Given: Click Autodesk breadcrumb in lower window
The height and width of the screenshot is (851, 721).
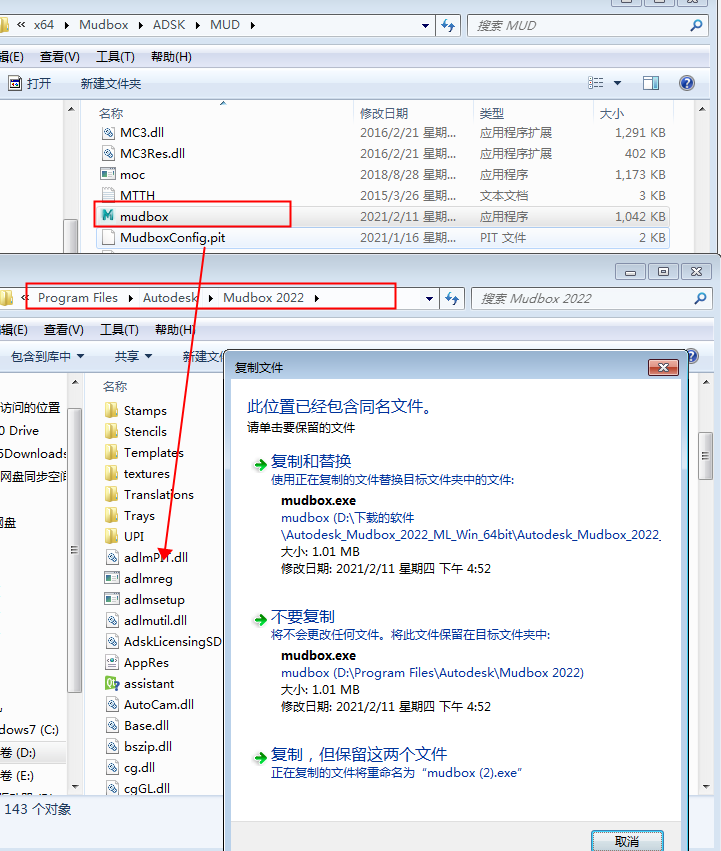Looking at the screenshot, I should (170, 298).
